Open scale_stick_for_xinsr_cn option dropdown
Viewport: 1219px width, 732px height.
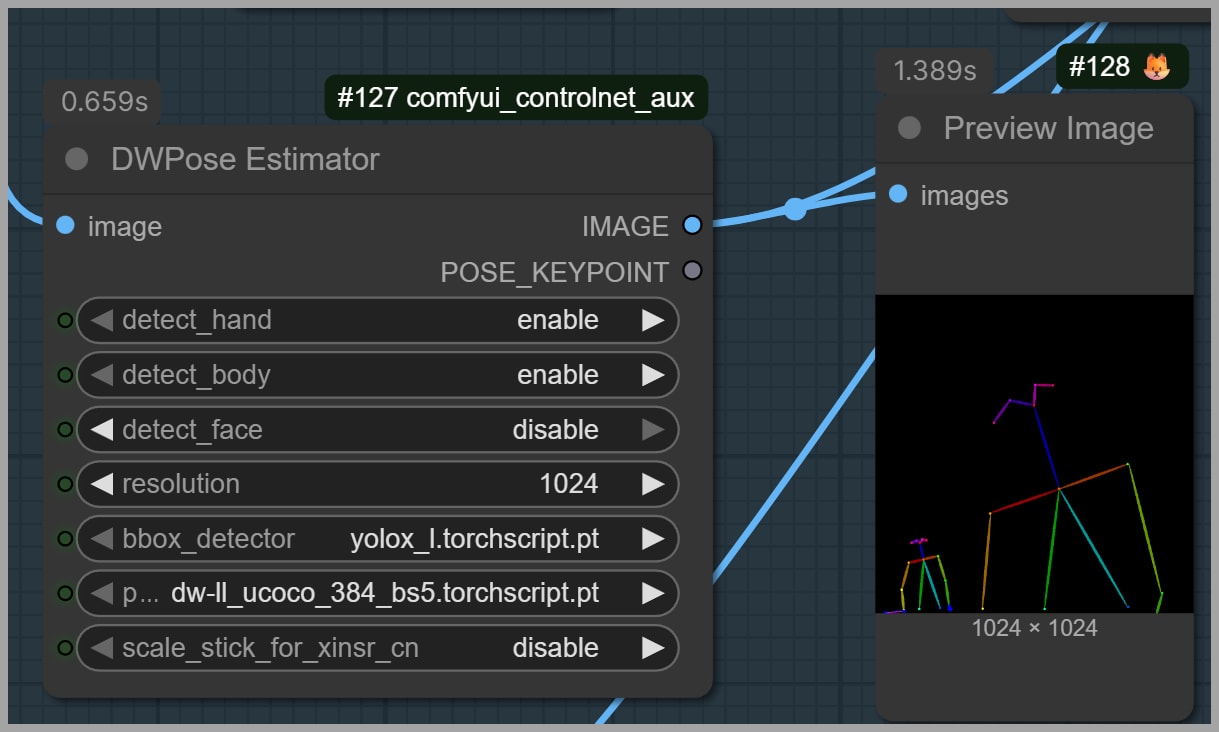click(555, 648)
